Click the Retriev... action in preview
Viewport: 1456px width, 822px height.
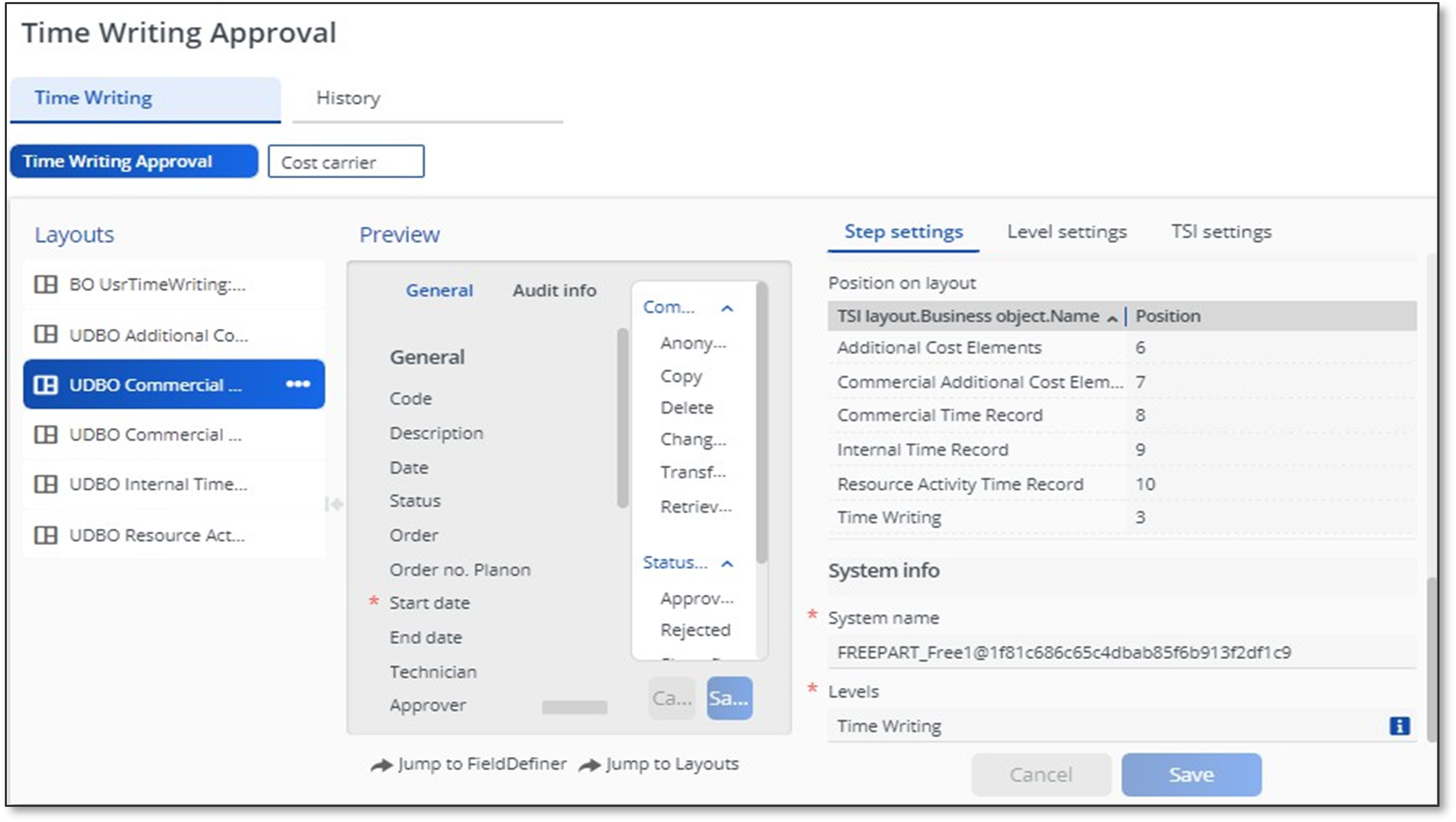(696, 507)
